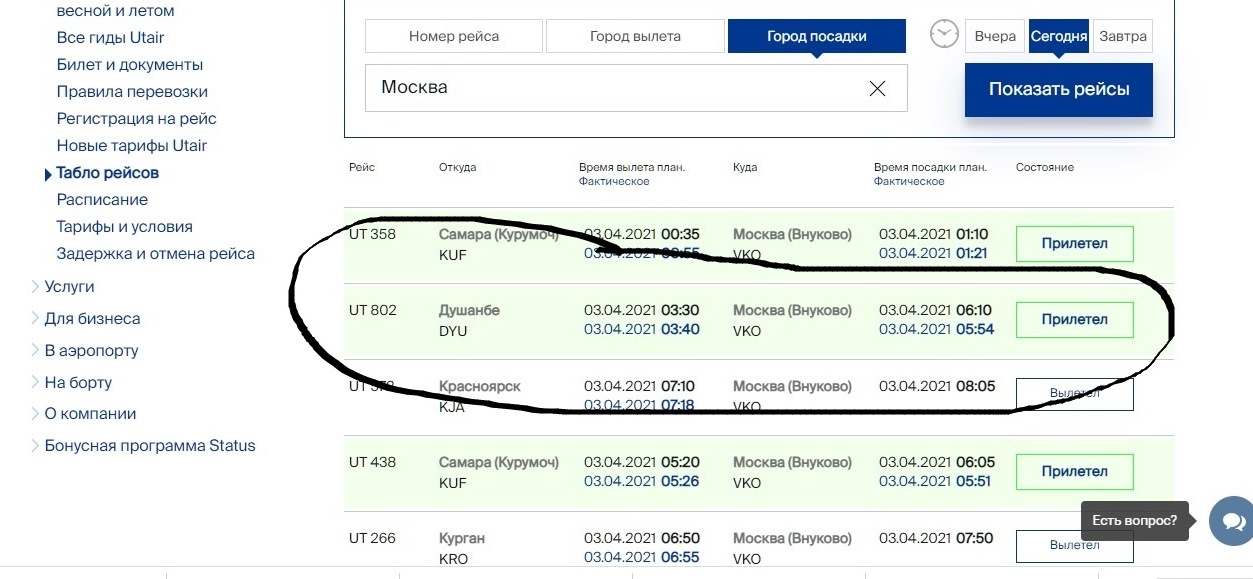Clear the Москва search field with X icon
This screenshot has width=1253, height=579.
(x=877, y=88)
